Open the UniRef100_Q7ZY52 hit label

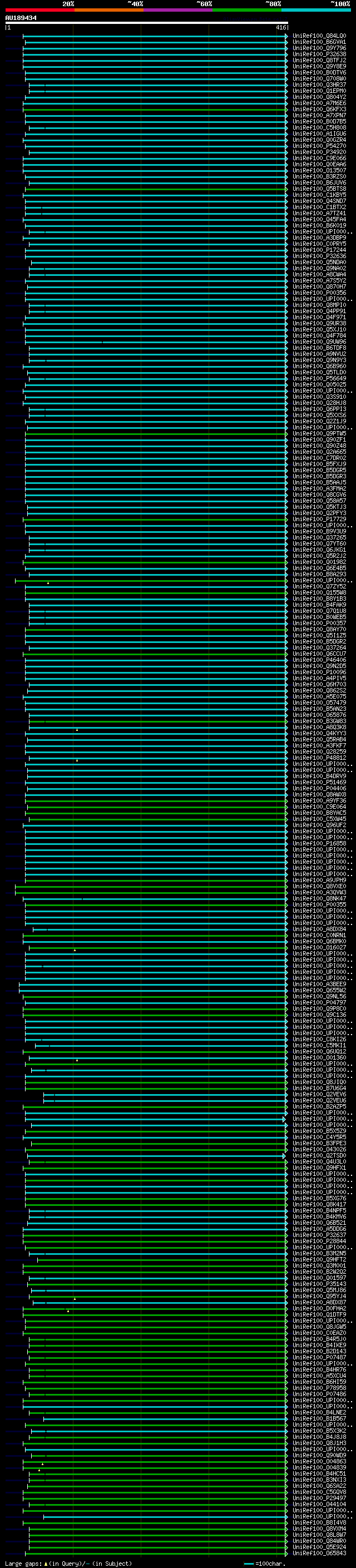(x=319, y=586)
